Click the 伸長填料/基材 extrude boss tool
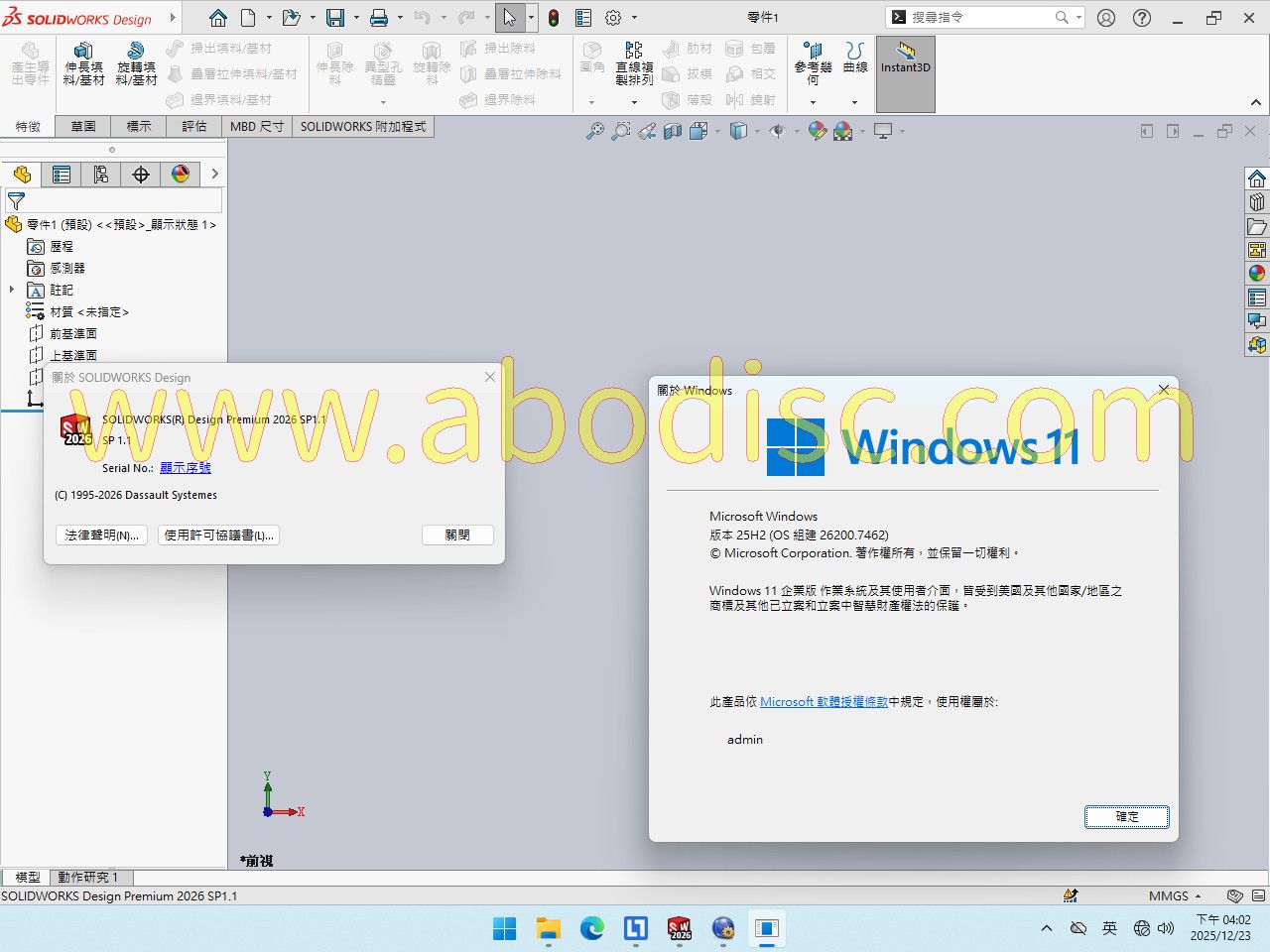 tap(83, 63)
